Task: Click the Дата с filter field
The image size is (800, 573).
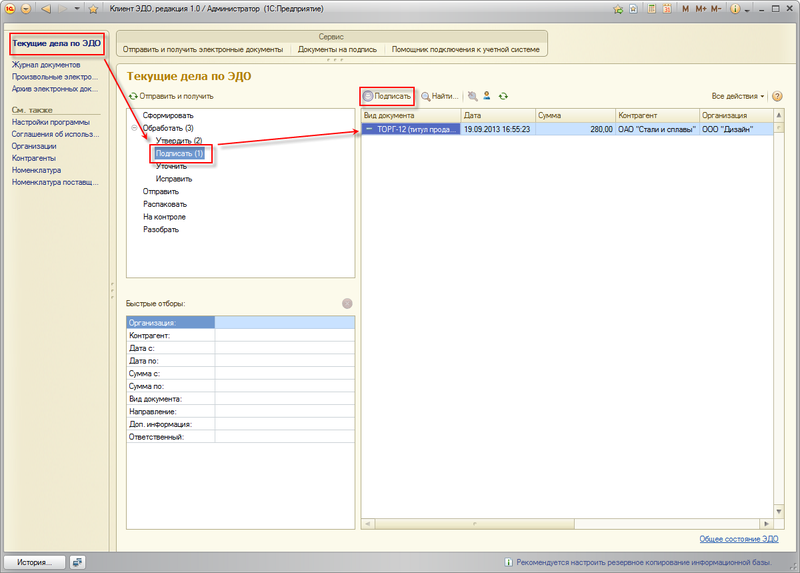Action: tap(285, 348)
